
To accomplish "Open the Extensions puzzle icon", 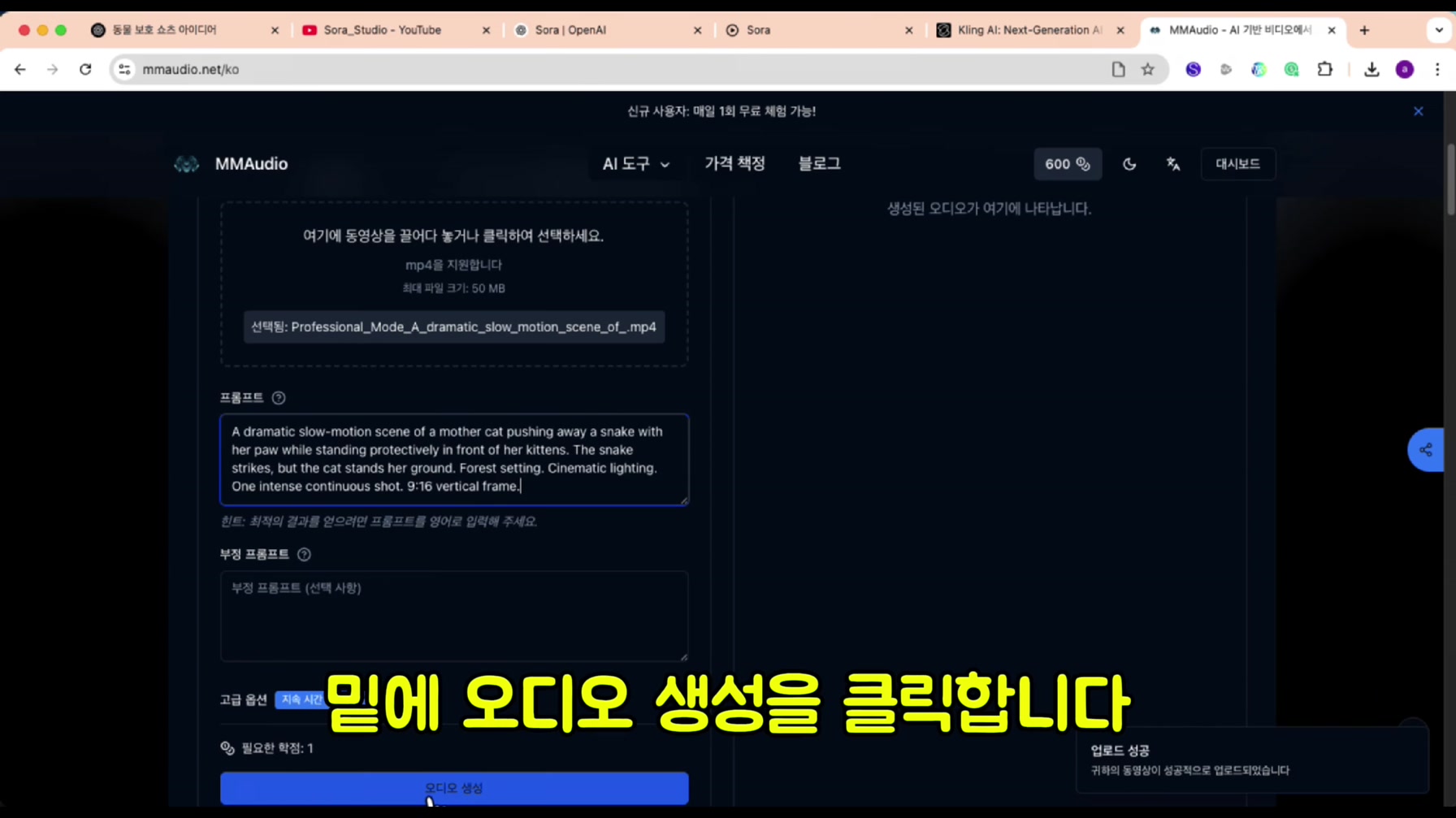I will (x=1324, y=70).
